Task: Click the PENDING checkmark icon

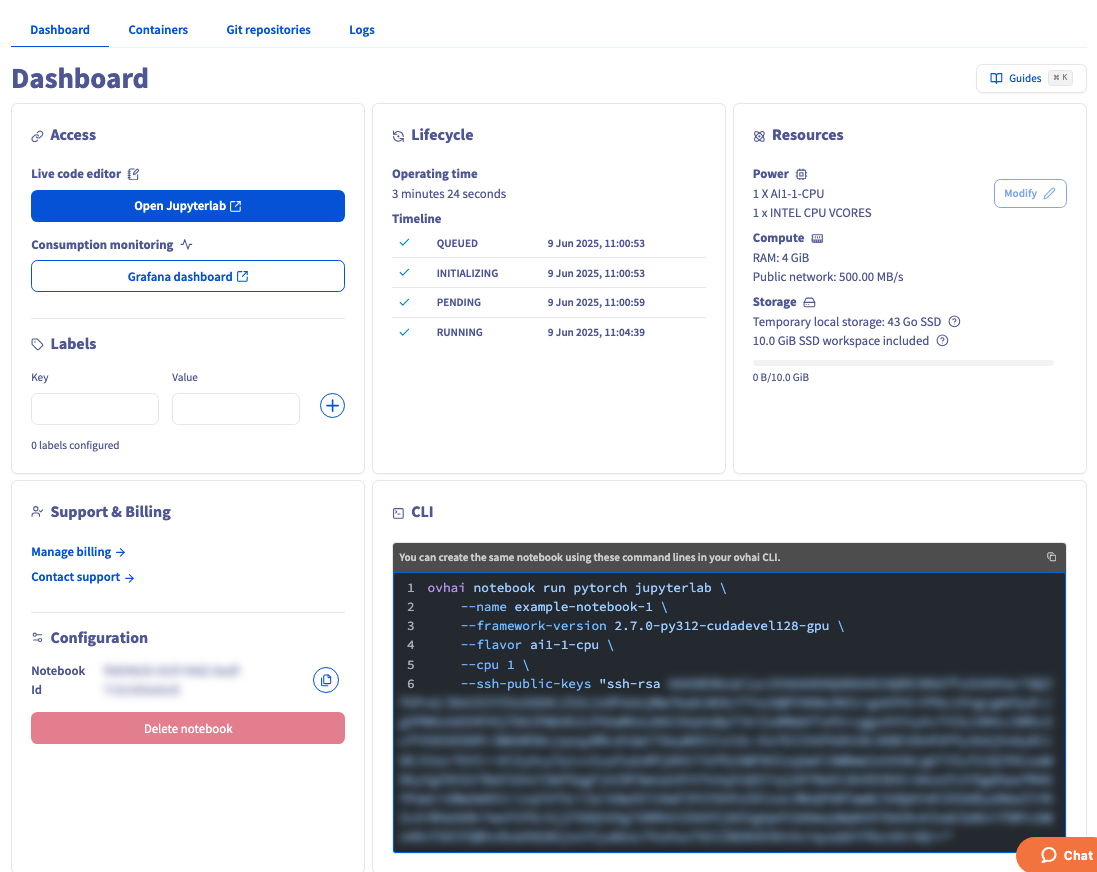Action: point(404,302)
